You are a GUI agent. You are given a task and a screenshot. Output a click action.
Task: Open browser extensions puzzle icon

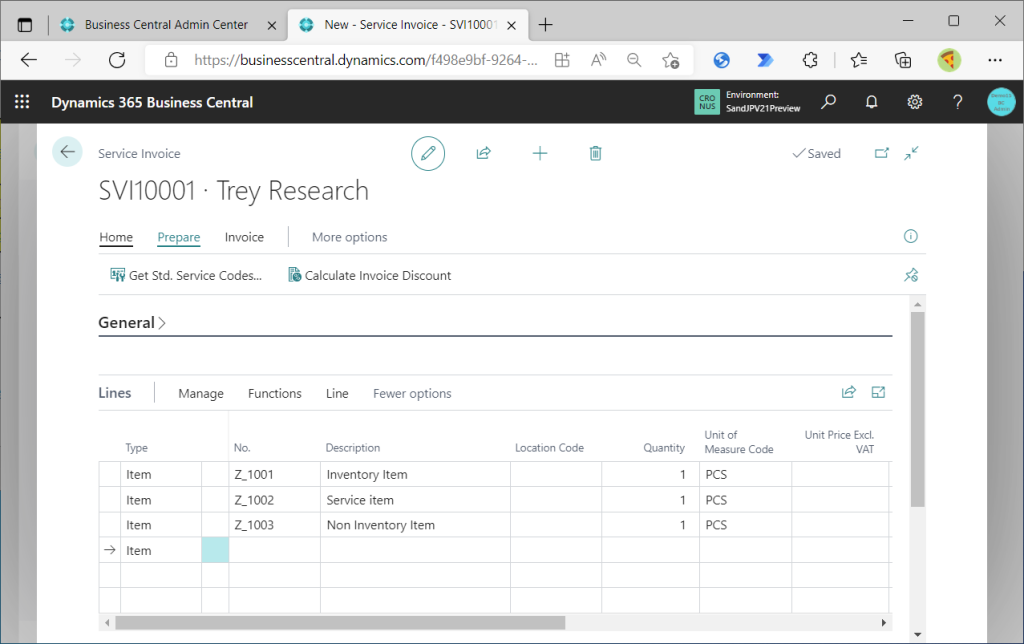810,60
